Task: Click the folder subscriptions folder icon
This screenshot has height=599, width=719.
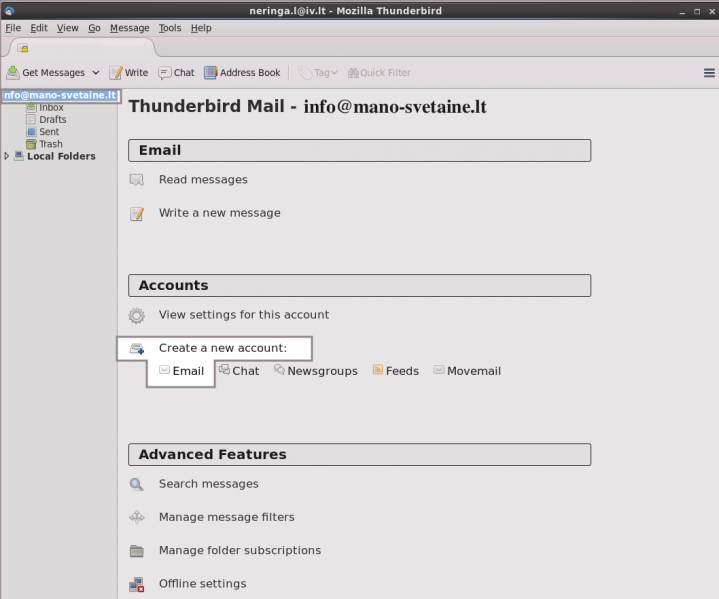Action: [137, 551]
